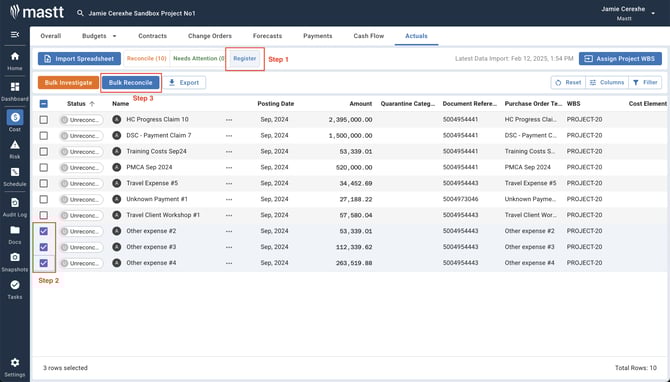Check the HC Progress Claim 10 row
Screen dimensions: 670x382
(x=44, y=120)
